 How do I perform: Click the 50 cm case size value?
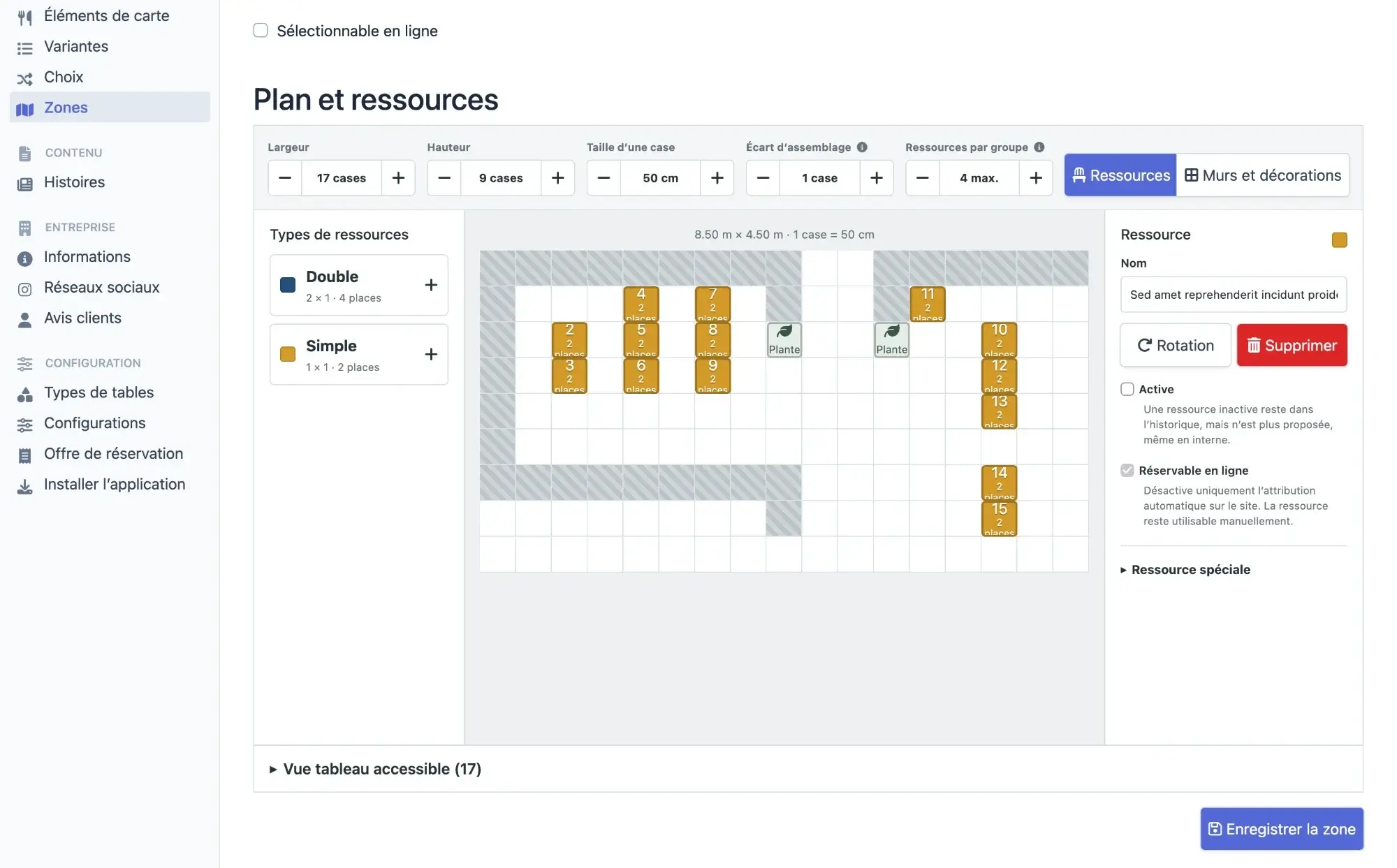[x=660, y=178]
